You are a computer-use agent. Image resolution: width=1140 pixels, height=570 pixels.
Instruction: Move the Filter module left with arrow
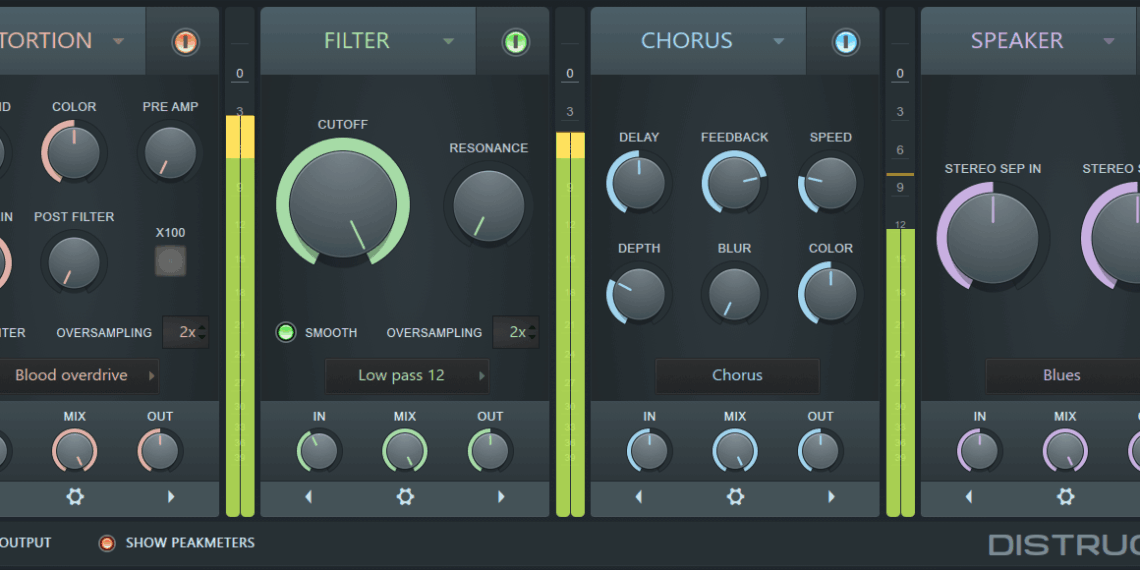tap(308, 497)
